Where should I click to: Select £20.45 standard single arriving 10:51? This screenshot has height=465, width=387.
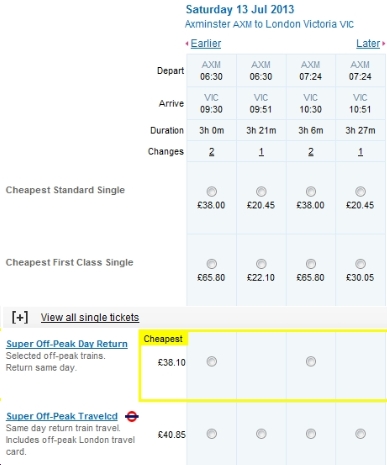pyautogui.click(x=360, y=192)
